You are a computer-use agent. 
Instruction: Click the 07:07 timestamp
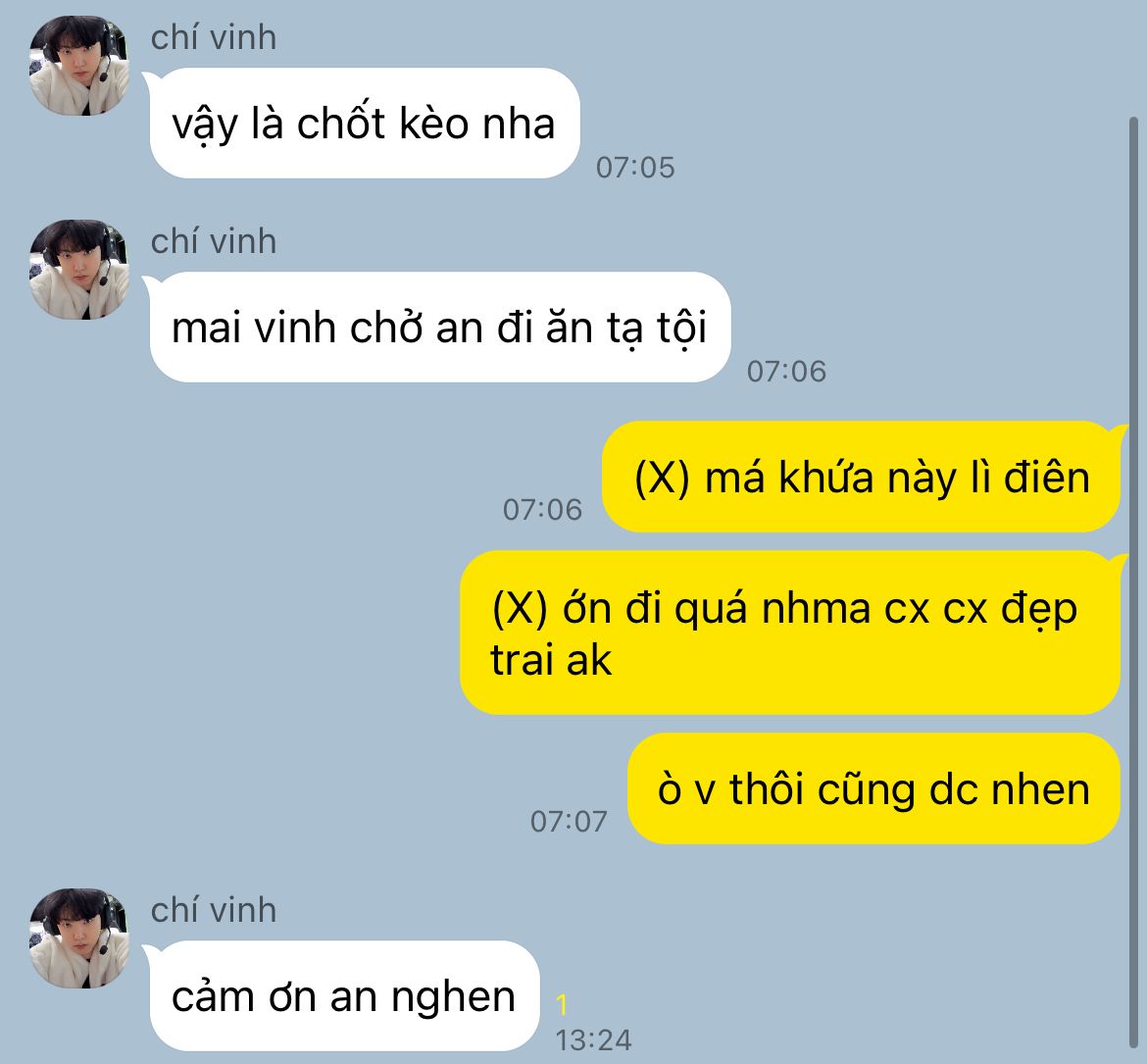click(570, 822)
